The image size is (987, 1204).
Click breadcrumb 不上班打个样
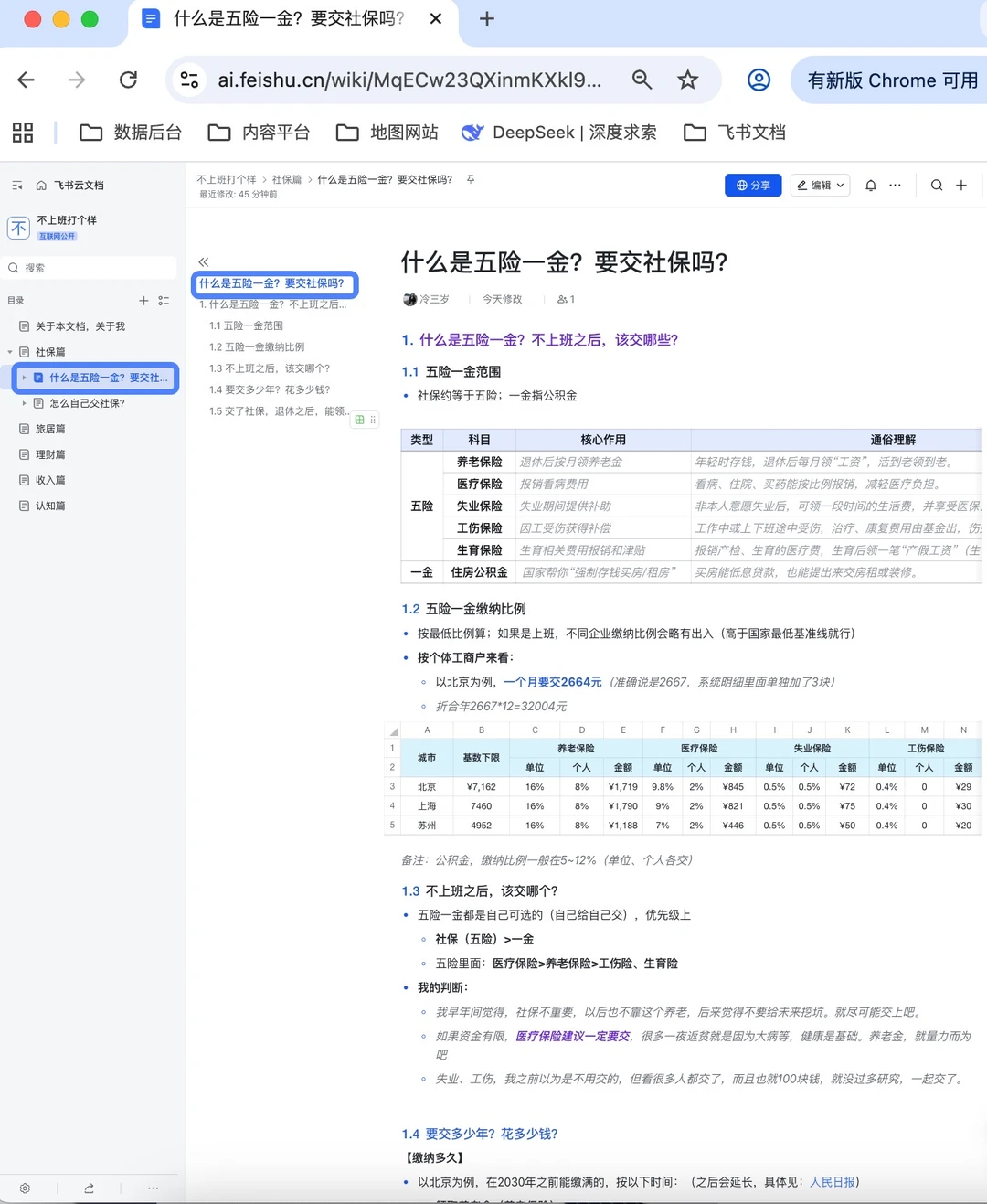coord(227,180)
